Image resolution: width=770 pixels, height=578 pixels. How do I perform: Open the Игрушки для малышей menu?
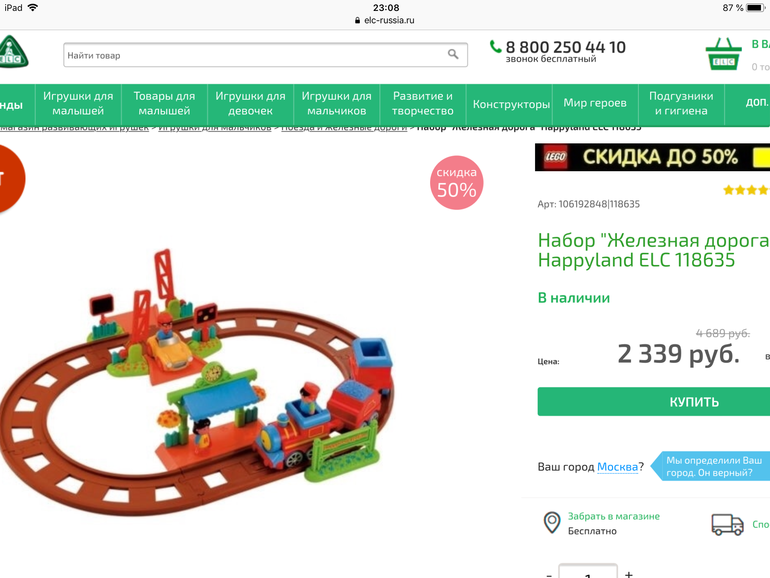tap(78, 104)
